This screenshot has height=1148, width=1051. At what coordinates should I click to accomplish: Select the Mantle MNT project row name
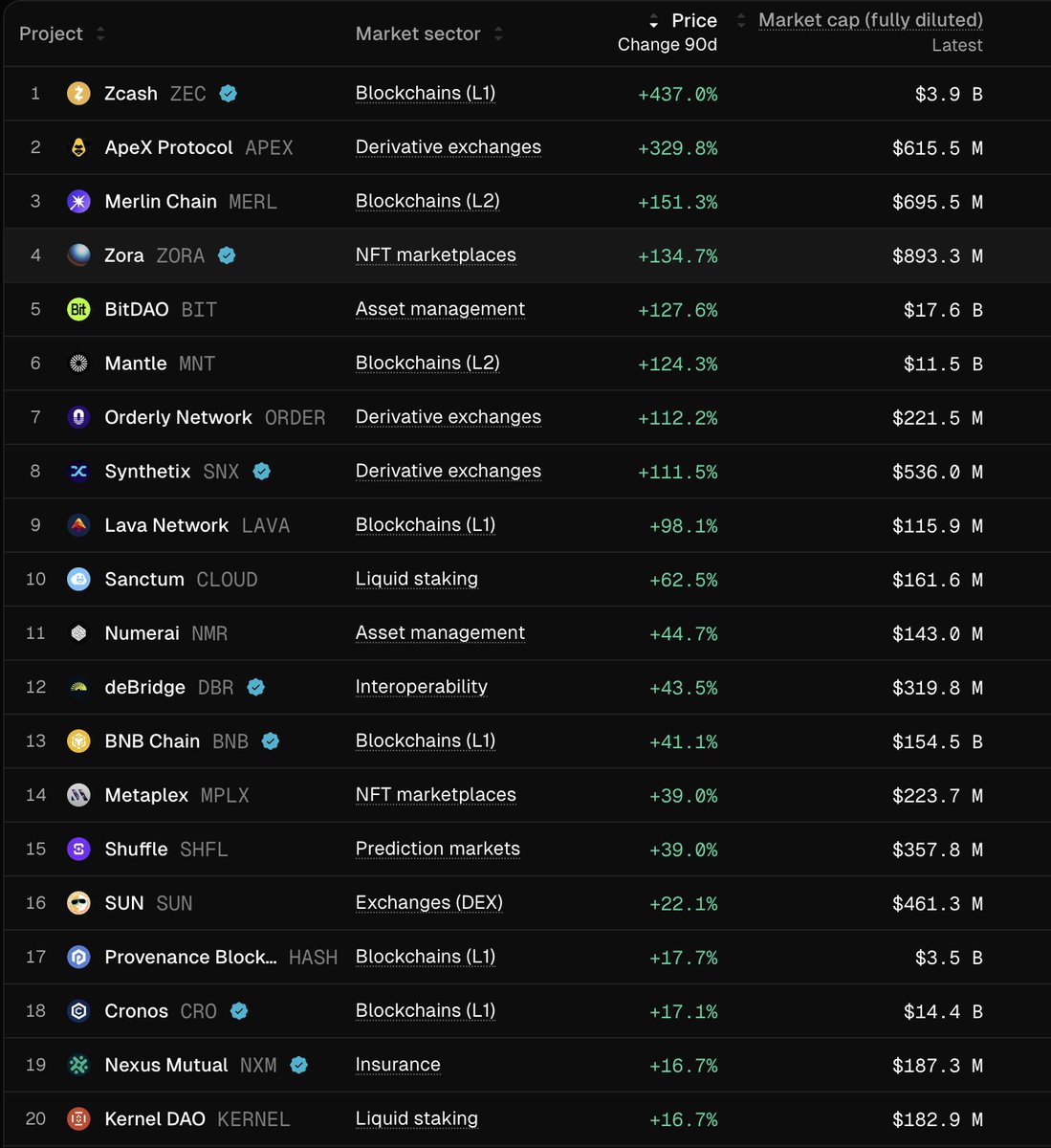135,364
